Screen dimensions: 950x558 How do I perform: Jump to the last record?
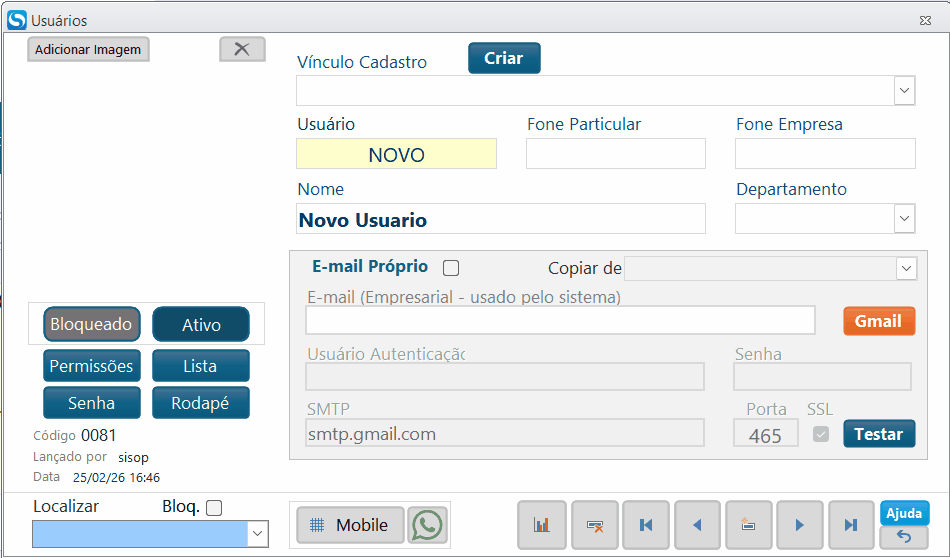pyautogui.click(x=851, y=525)
